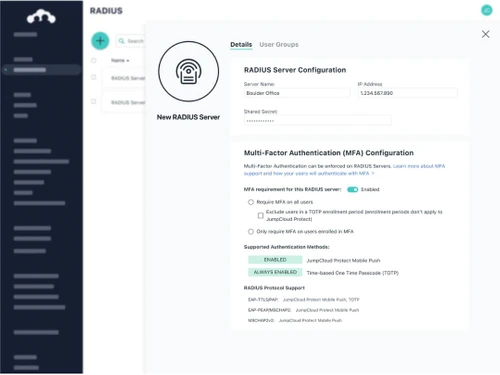Click the green plus add-server button
Screen dimensions: 500x375
tap(100, 41)
